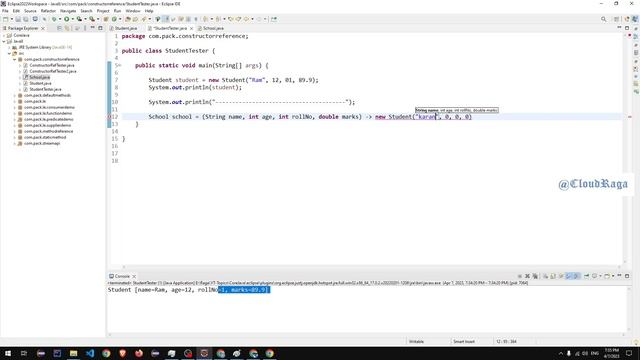Screen dimensions: 640x360
Task: Toggle the highlighted toolbar button right of Mark Occurrences
Action: coord(165,19)
